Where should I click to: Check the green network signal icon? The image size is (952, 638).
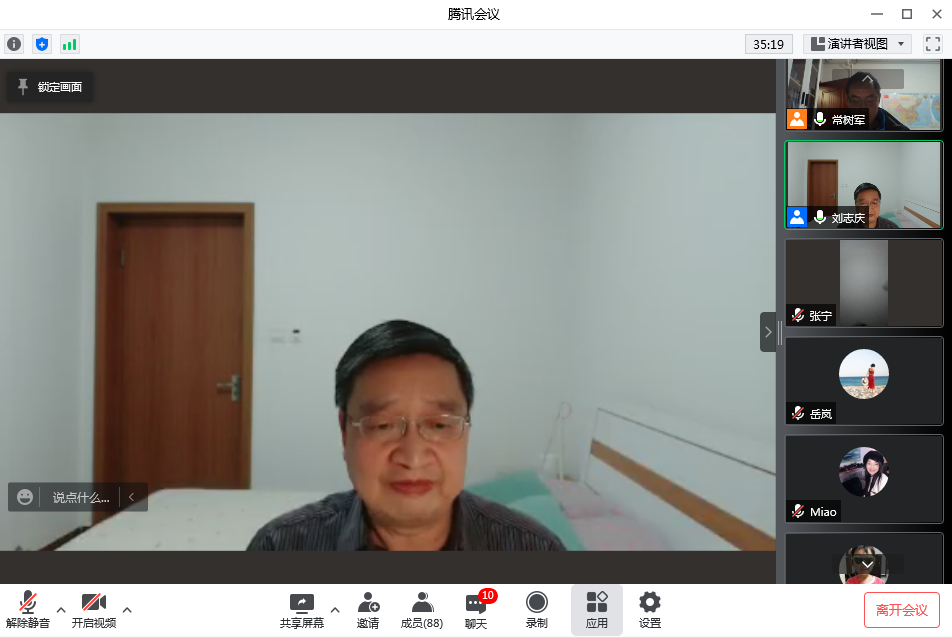tap(70, 44)
